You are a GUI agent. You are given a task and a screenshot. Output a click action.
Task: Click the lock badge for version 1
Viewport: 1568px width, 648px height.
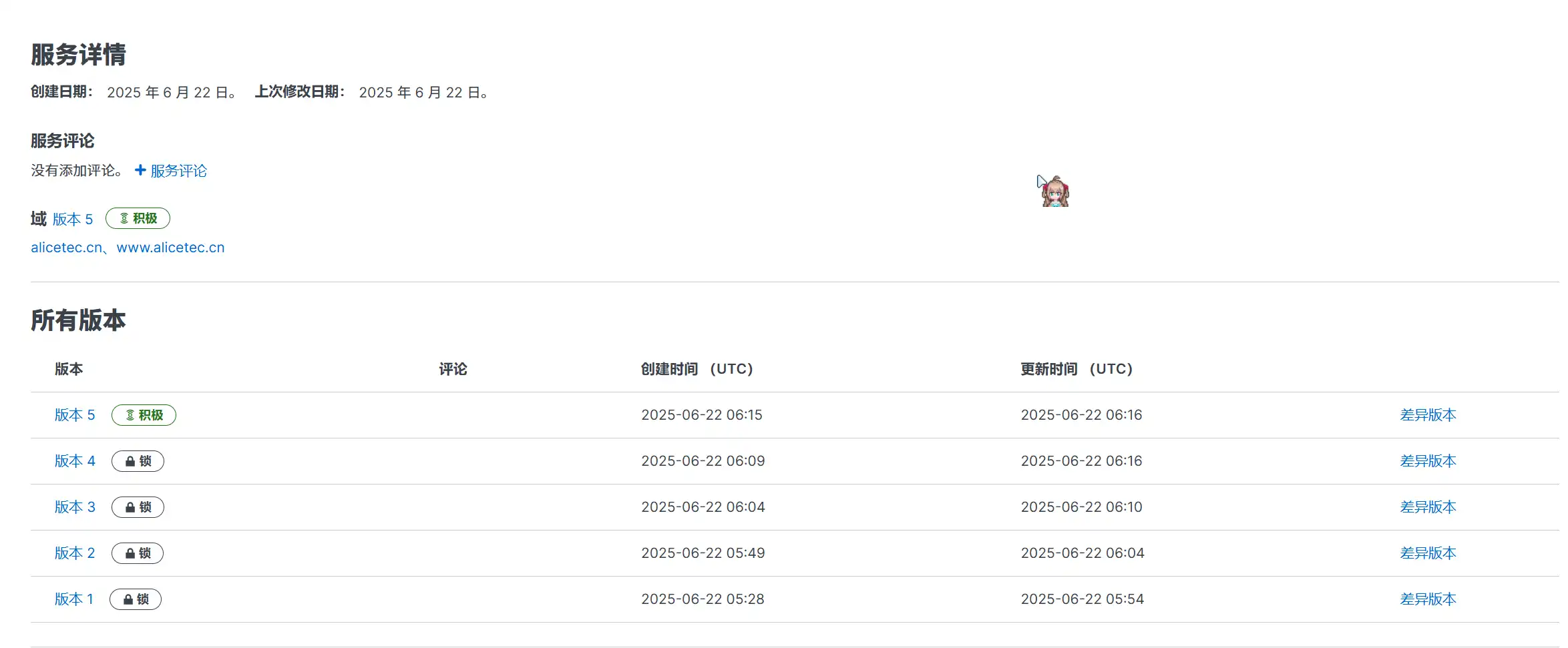coord(136,599)
